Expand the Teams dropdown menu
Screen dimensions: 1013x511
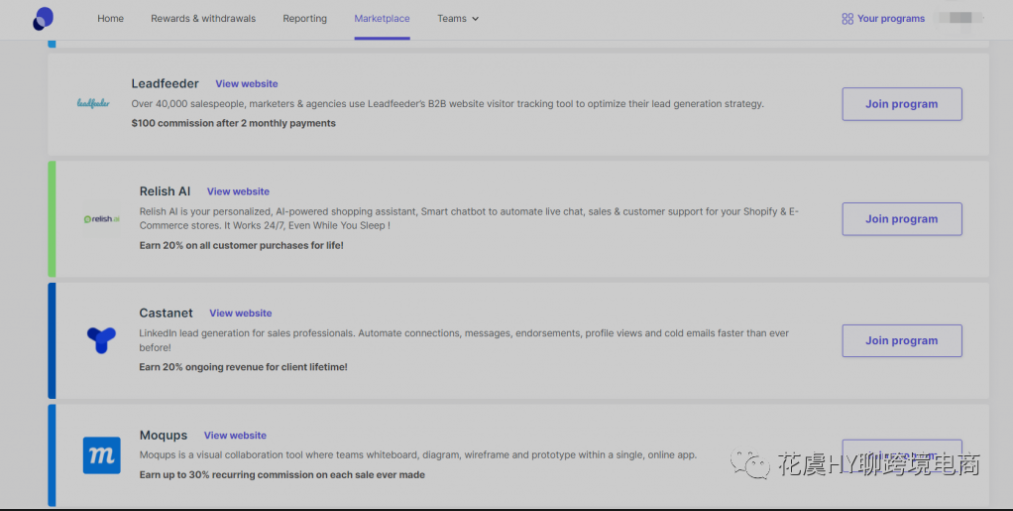pyautogui.click(x=458, y=19)
